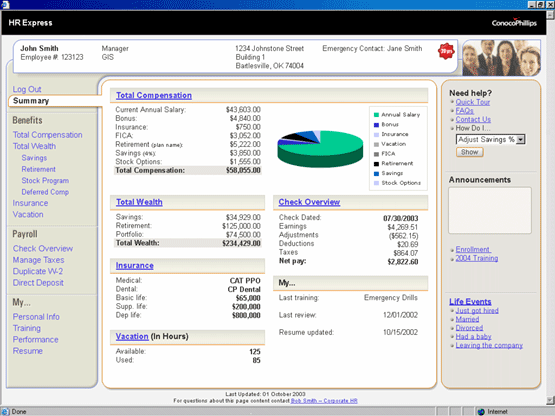
Task: Click the blue Bonus legend swatch
Action: point(376,125)
